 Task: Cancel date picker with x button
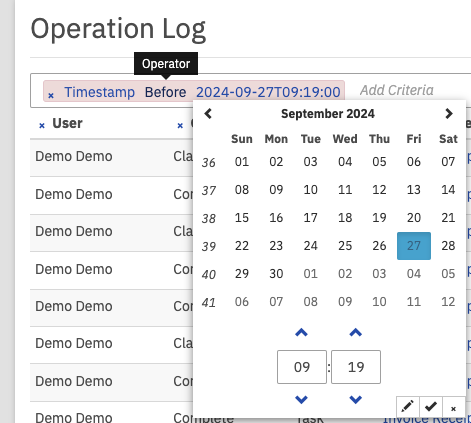tap(453, 408)
